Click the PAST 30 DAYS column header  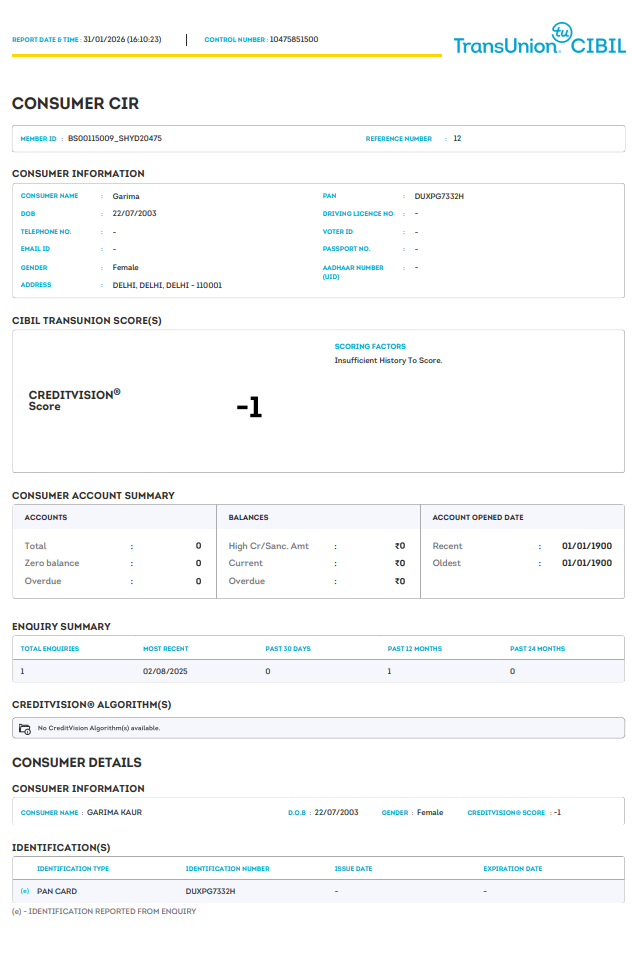coord(288,649)
